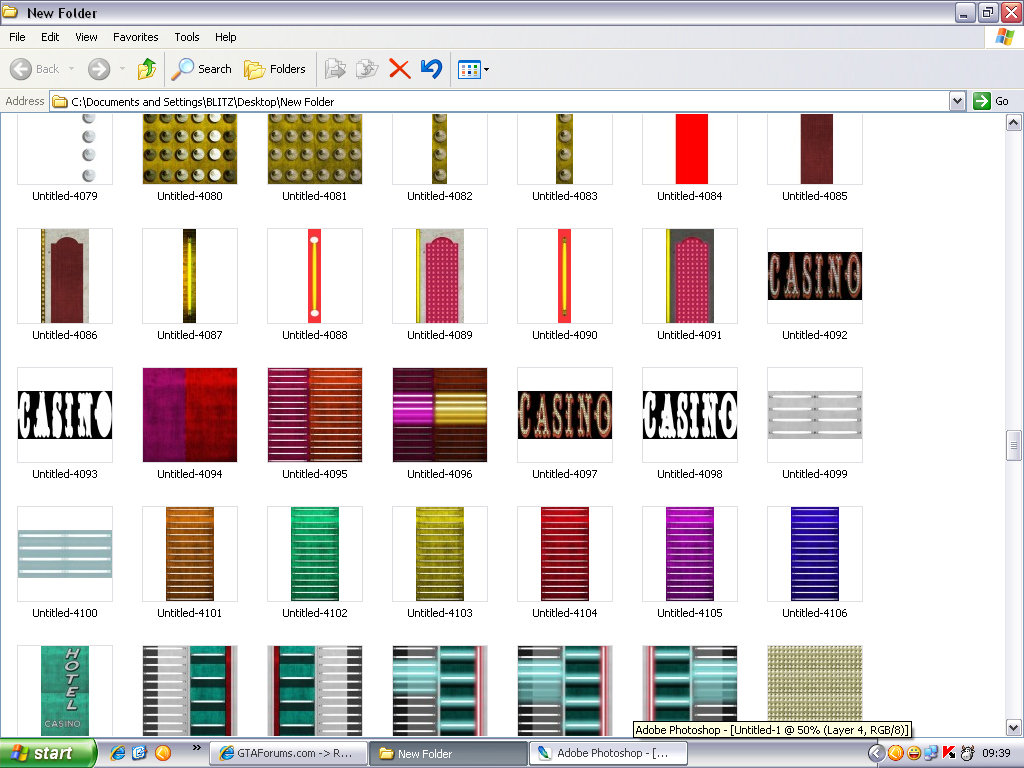Viewport: 1024px width, 768px height.
Task: Expand hidden system tray icons
Action: 876,753
